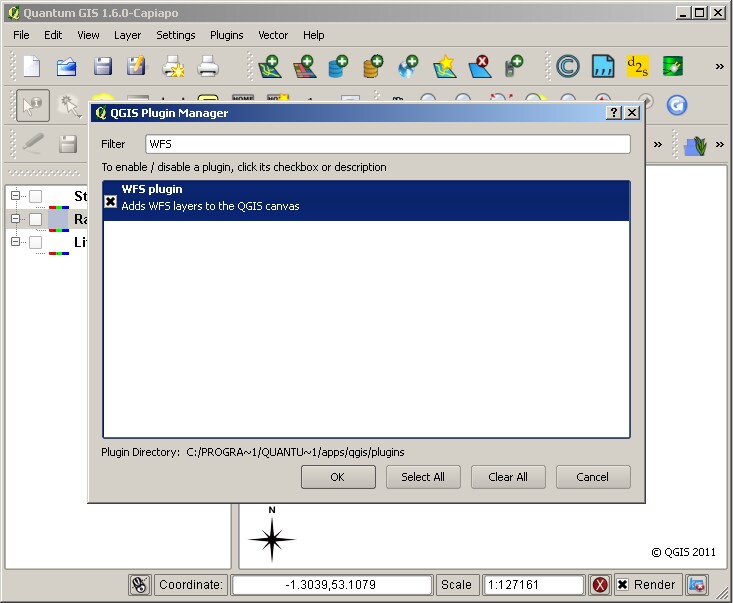Click the green plugin installer icon
Screen dimensions: 733x603
coord(673,66)
